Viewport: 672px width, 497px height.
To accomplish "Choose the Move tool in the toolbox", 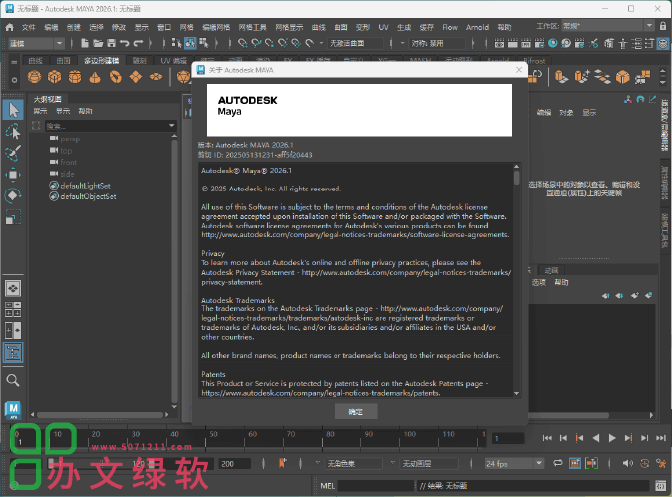I will pos(13,175).
